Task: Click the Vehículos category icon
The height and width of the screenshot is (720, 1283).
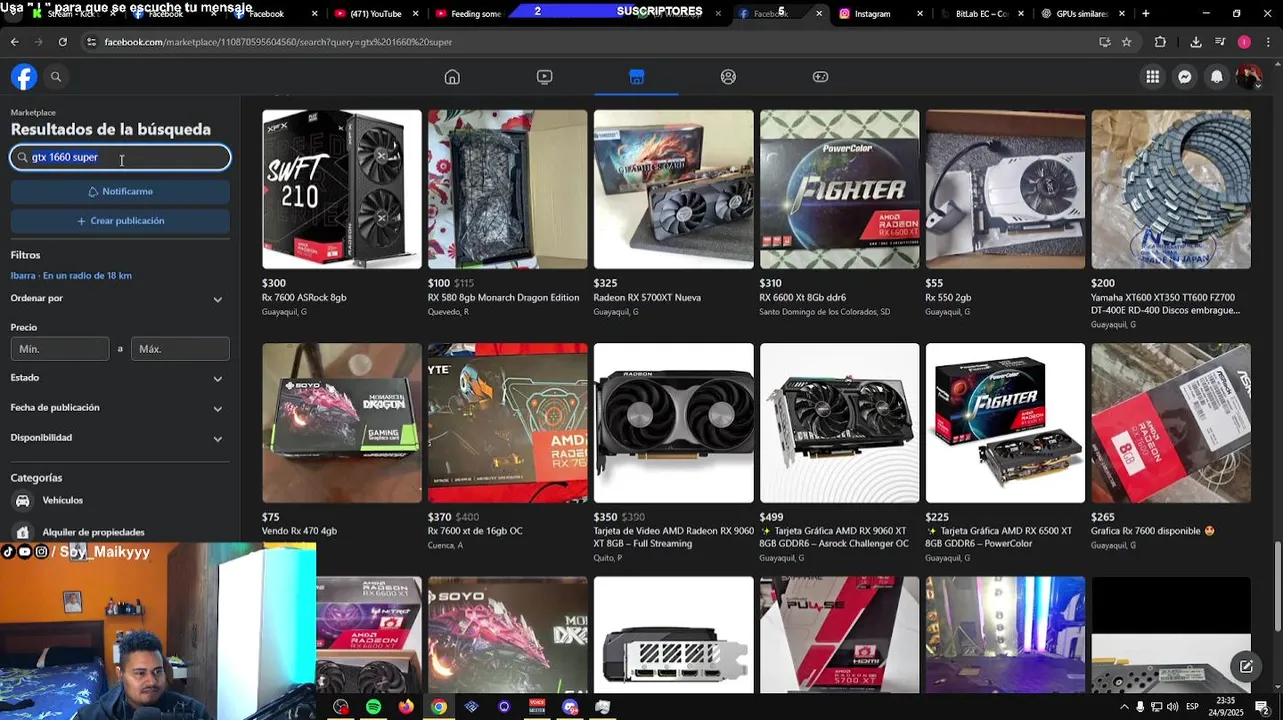Action: (x=23, y=500)
